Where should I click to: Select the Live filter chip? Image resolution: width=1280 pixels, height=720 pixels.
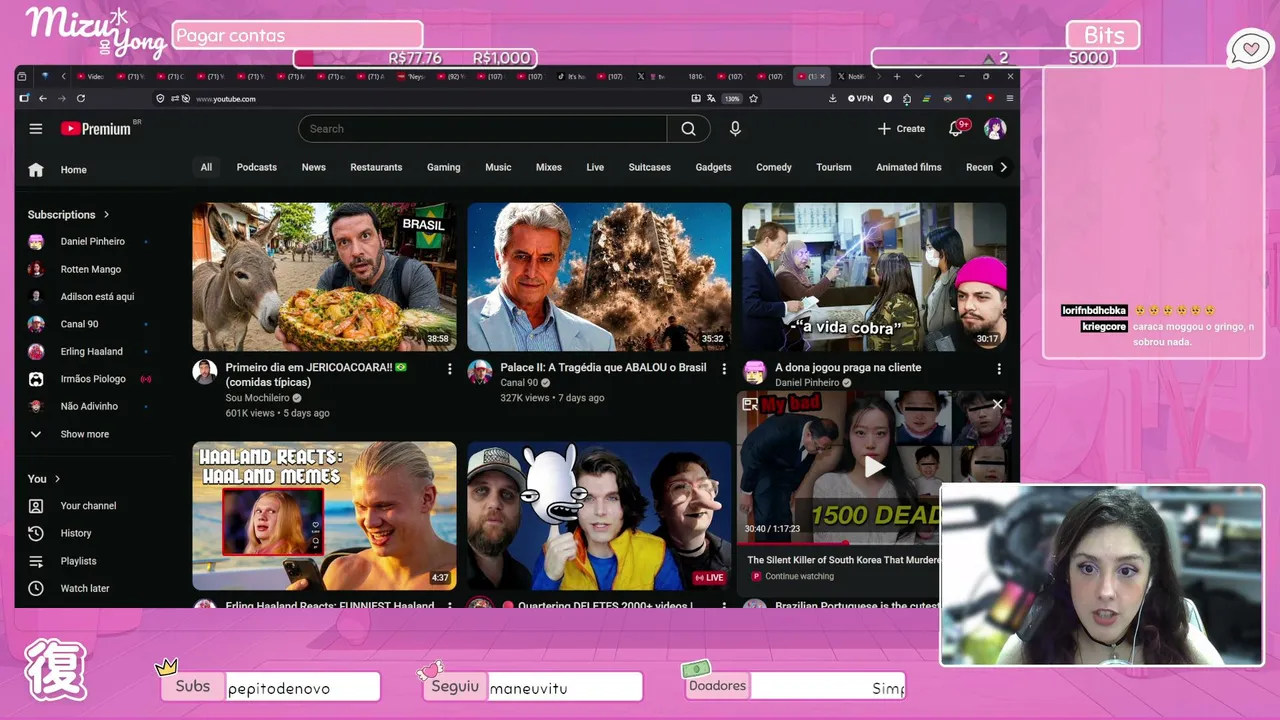pos(595,167)
